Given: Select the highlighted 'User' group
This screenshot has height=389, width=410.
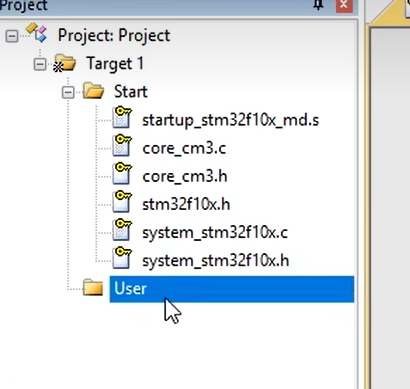Looking at the screenshot, I should tap(232, 289).
